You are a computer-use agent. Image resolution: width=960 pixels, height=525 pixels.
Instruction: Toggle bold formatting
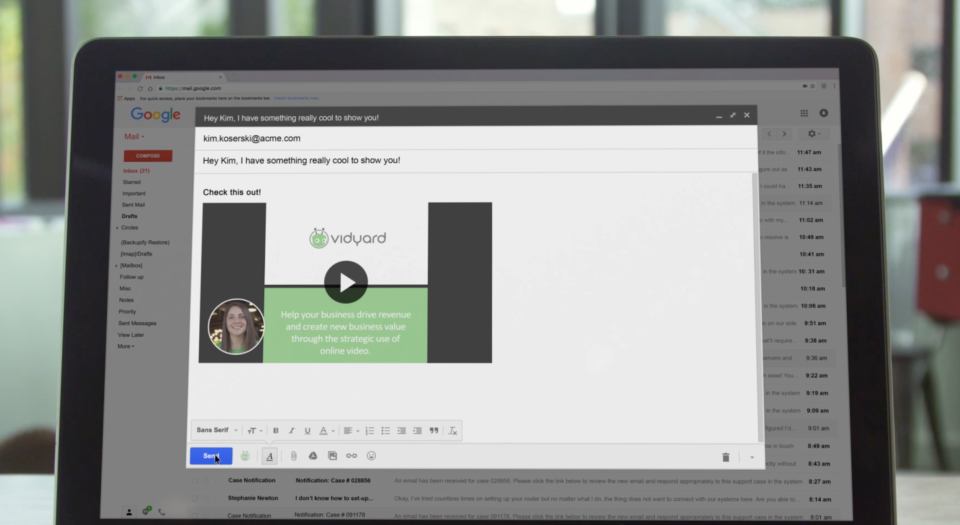pyautogui.click(x=276, y=431)
